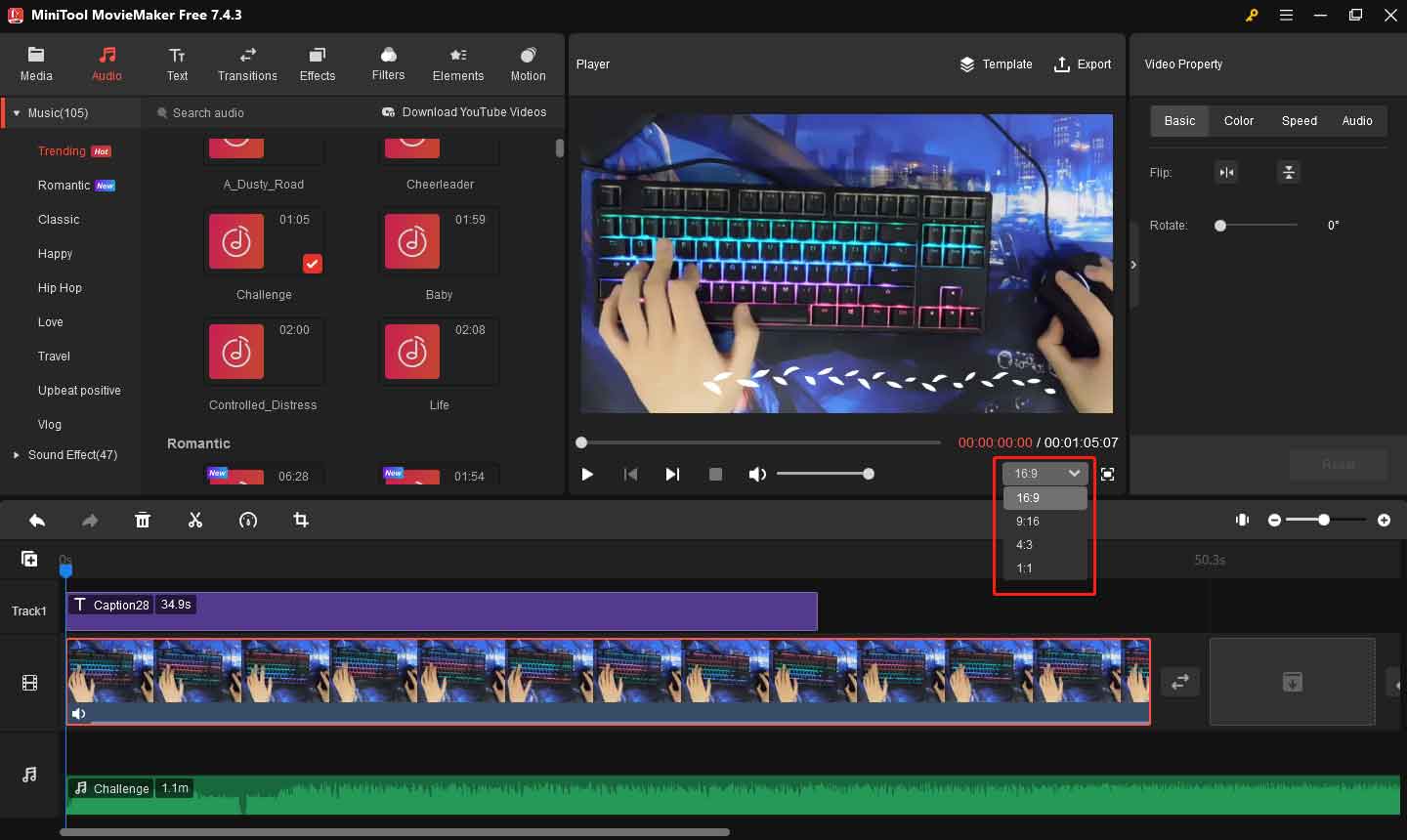
Task: Open the Transitions tab
Action: (x=247, y=63)
